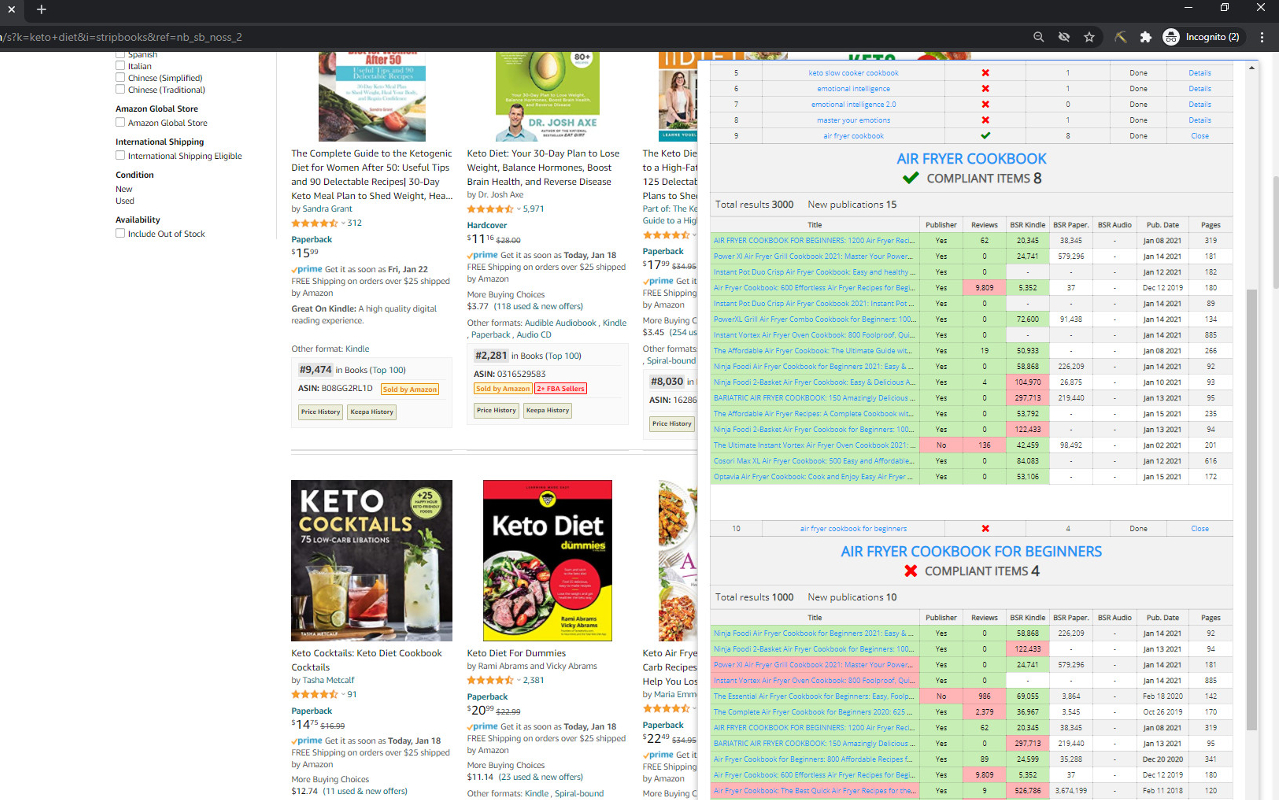Open the Keepa History button
Viewport: 1280px width, 800px height.
pos(371,411)
